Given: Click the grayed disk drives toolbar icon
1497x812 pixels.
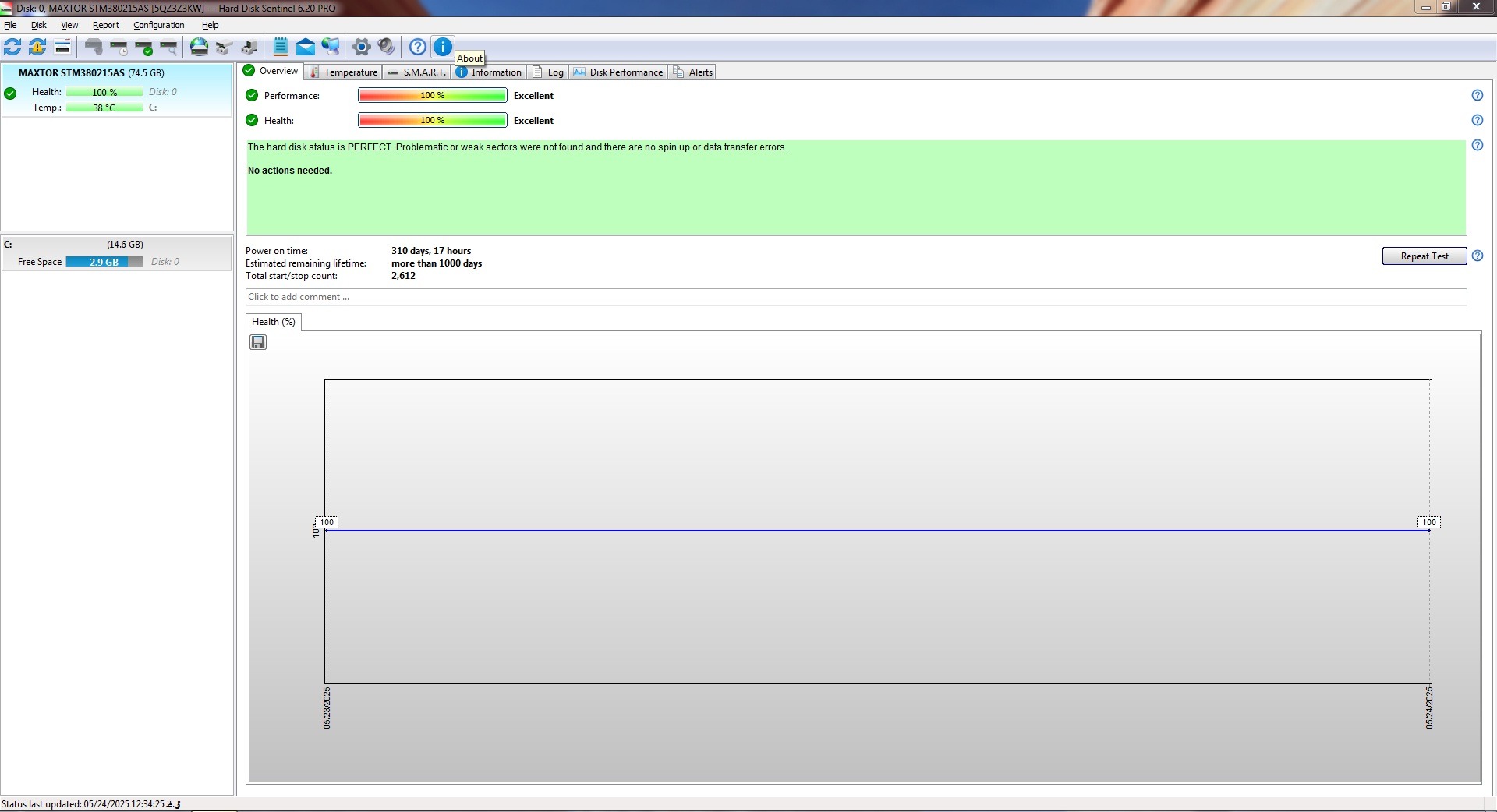Looking at the screenshot, I should coord(225,47).
